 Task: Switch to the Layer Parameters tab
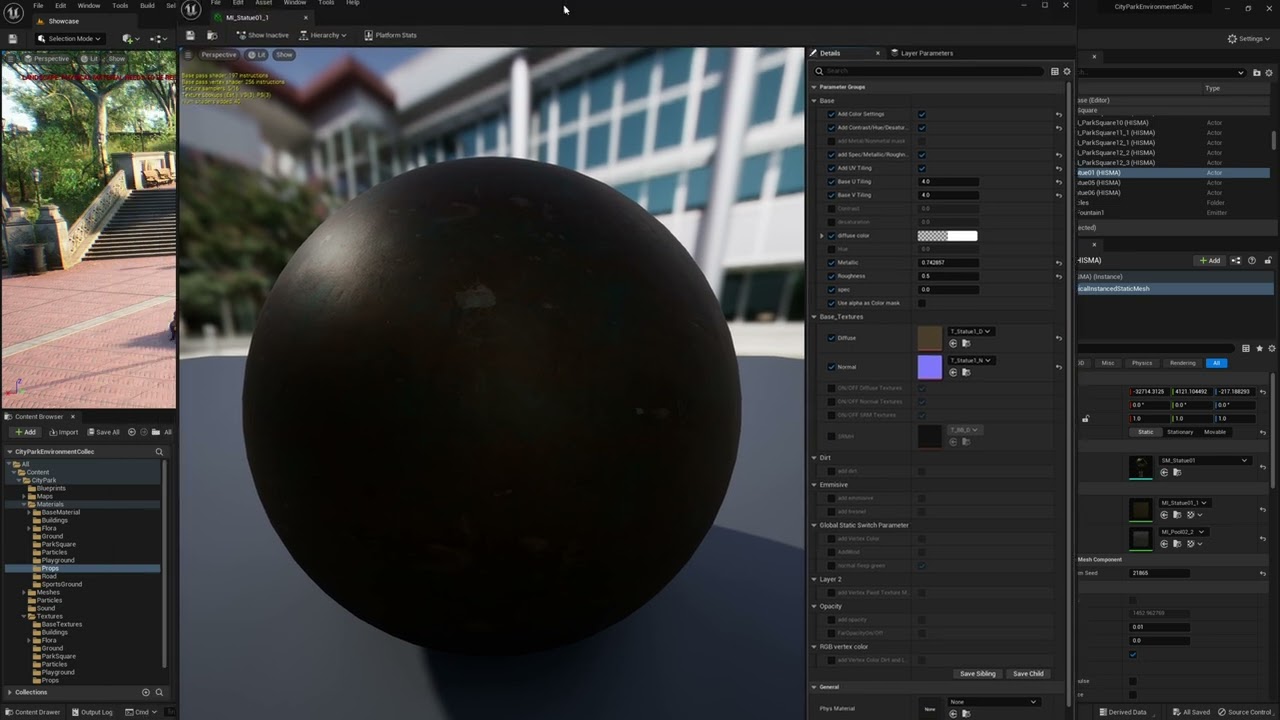tap(922, 53)
